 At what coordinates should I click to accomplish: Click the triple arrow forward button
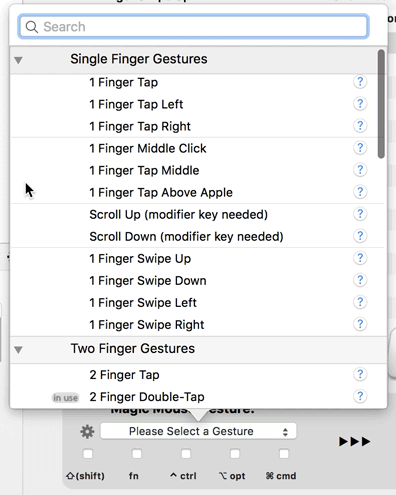(355, 441)
